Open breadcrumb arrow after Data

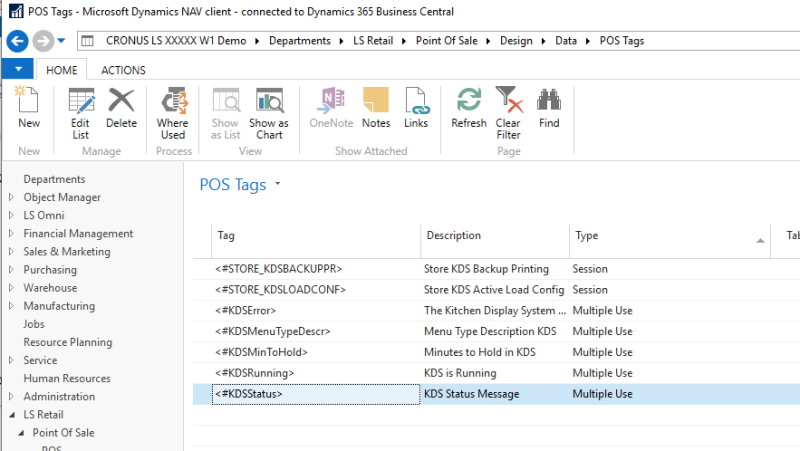588,41
